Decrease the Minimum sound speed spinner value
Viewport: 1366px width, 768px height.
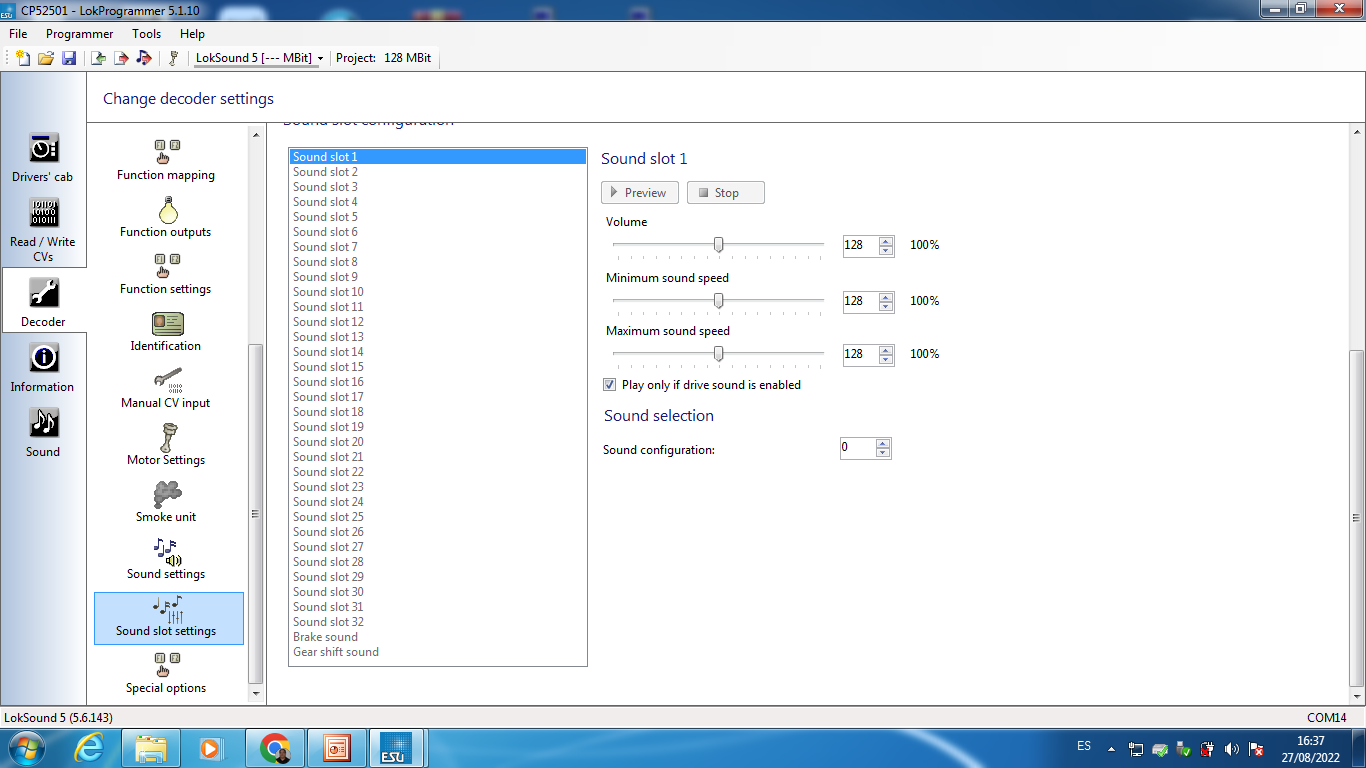click(x=886, y=306)
